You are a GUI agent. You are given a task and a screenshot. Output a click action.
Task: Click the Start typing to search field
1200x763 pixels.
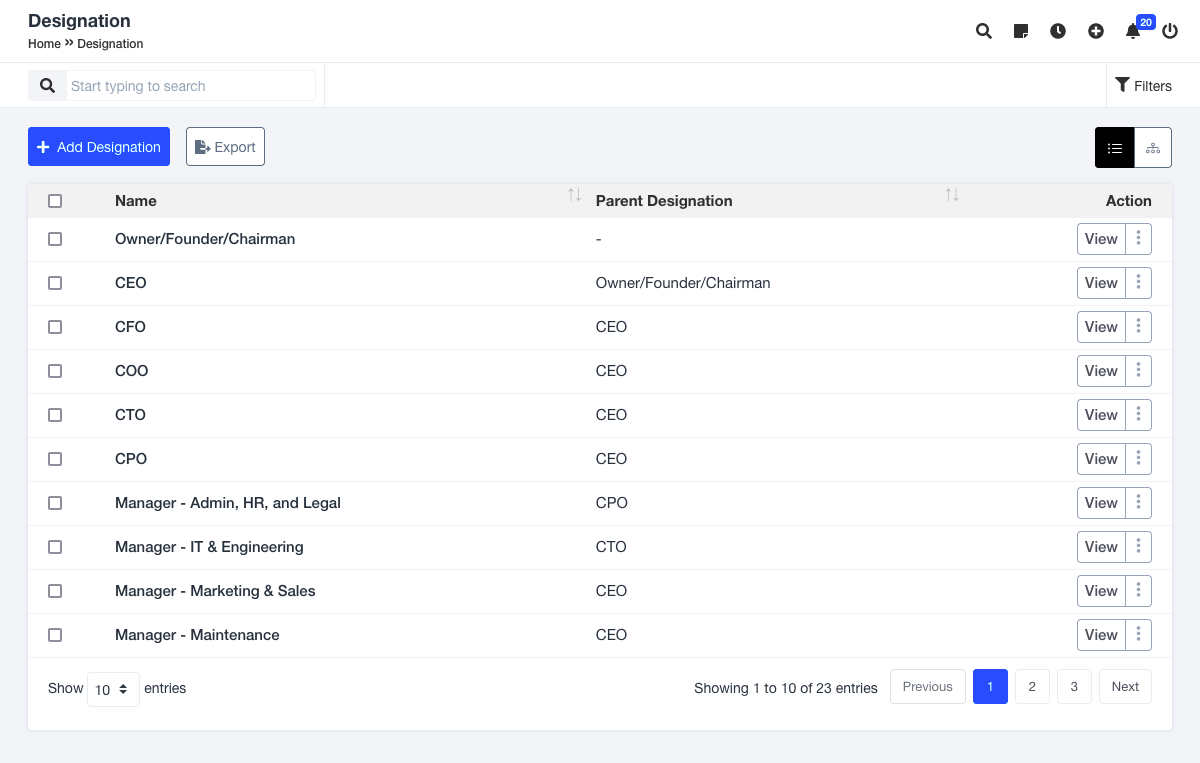coord(190,86)
